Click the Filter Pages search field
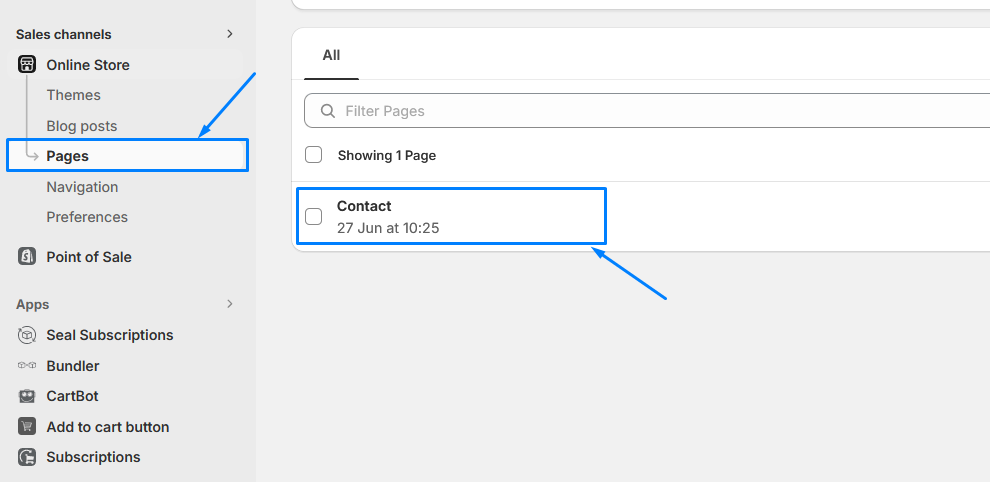The height and width of the screenshot is (482, 990). [647, 111]
